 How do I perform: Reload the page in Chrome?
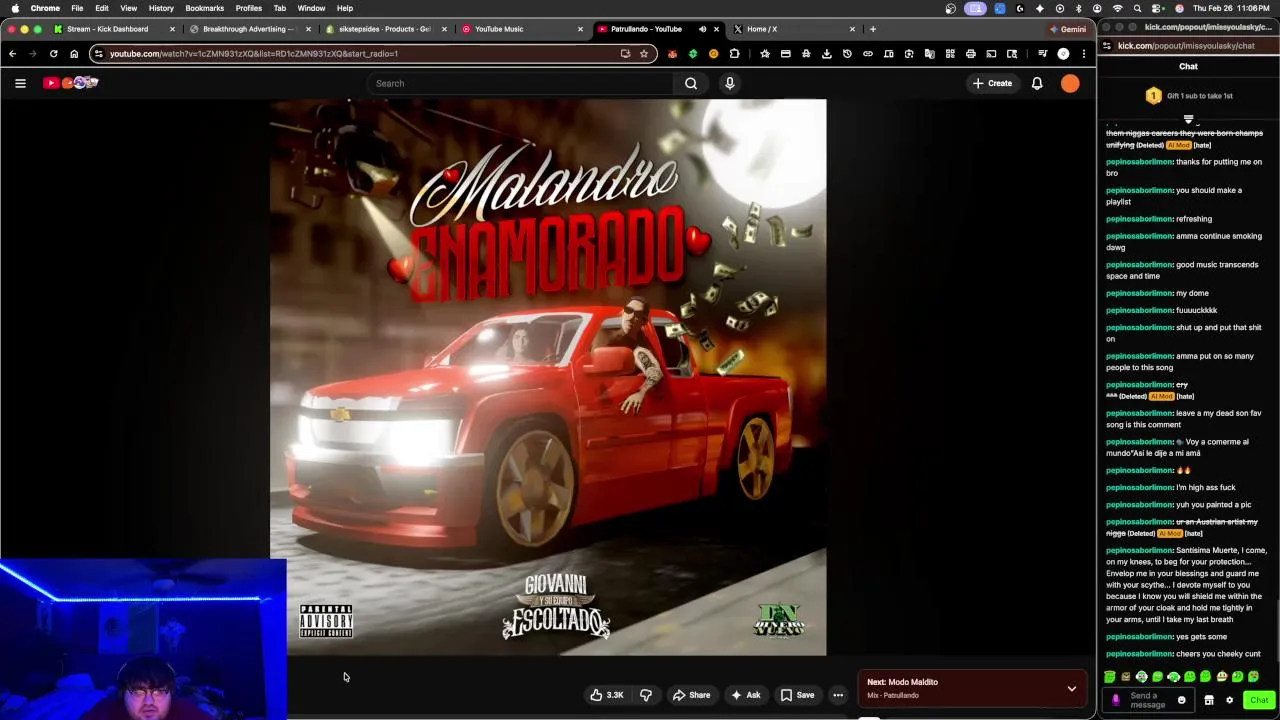point(53,54)
